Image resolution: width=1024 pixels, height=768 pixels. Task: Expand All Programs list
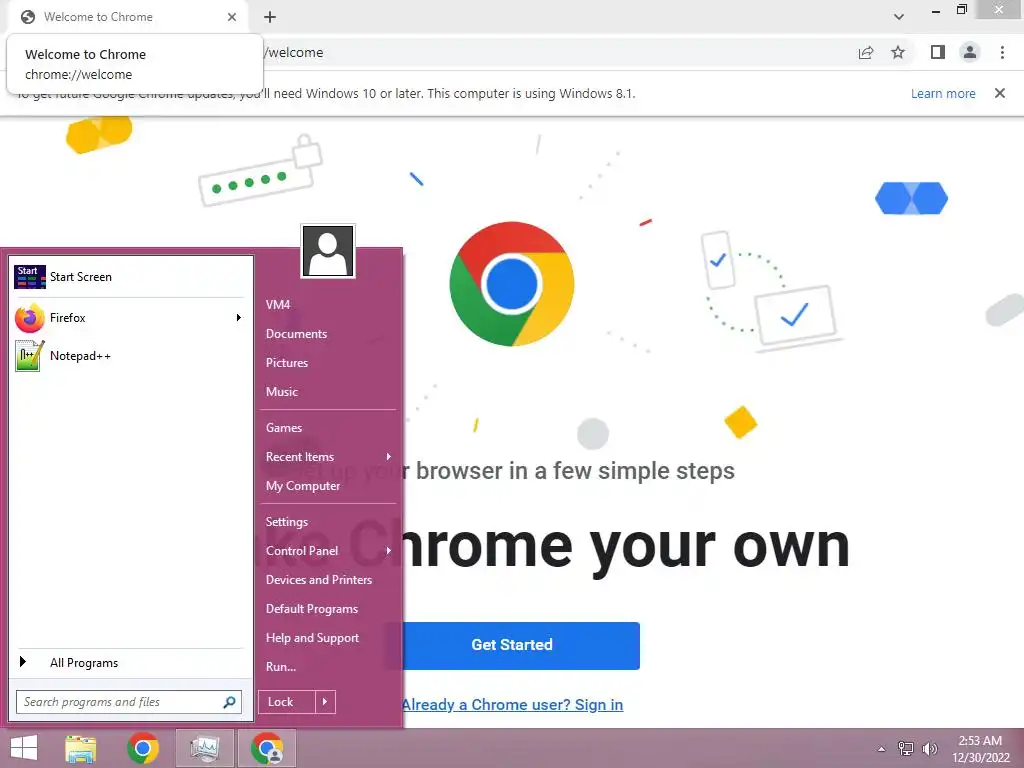pyautogui.click(x=129, y=663)
